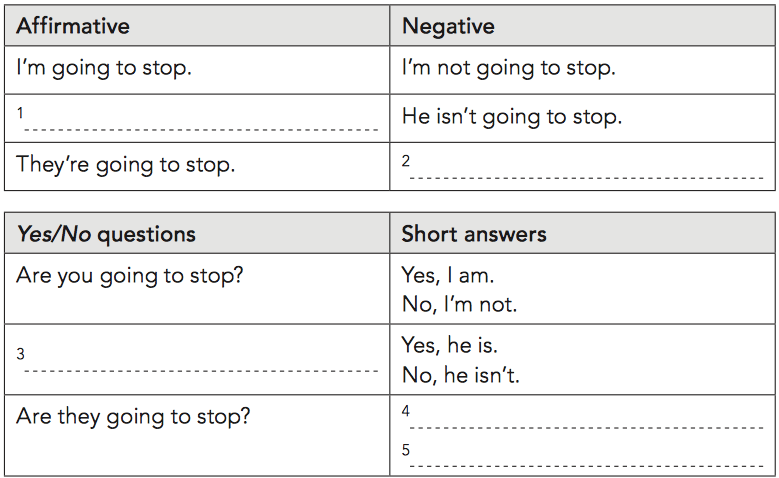Click the sentence "I'm not going to stop."

509,68
